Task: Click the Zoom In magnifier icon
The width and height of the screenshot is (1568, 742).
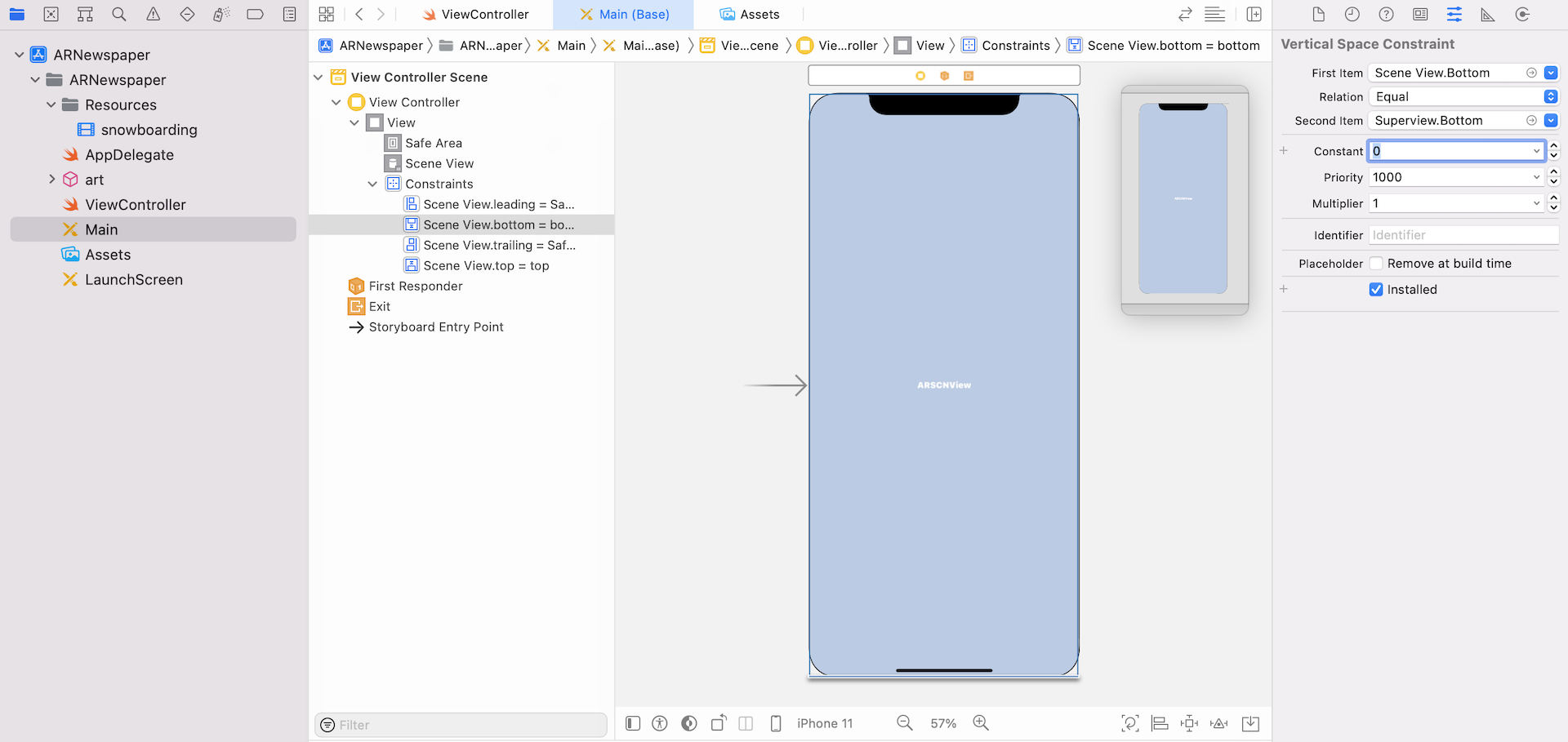Action: pyautogui.click(x=981, y=723)
